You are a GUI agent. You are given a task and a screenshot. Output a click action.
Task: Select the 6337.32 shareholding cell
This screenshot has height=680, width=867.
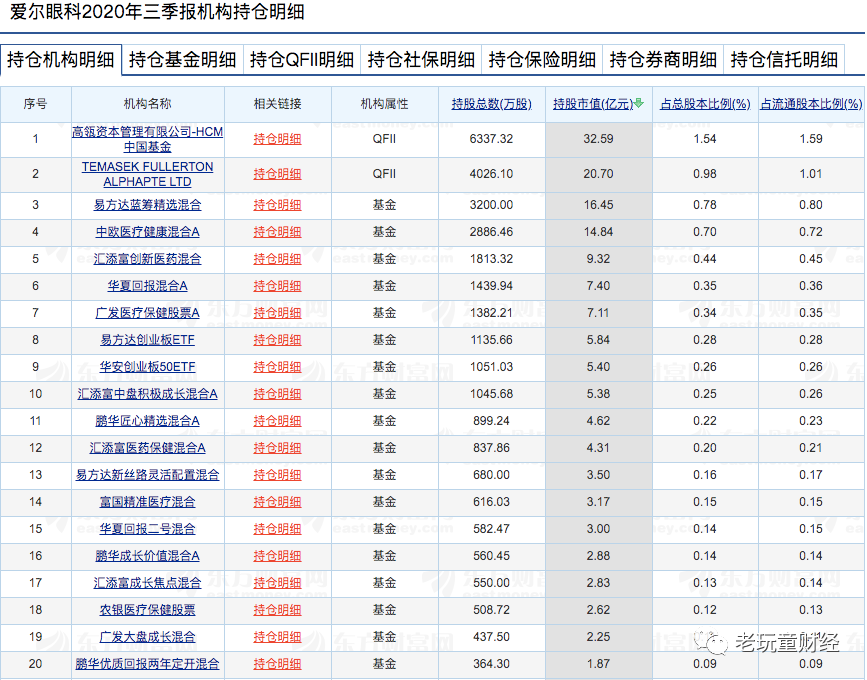[492, 139]
